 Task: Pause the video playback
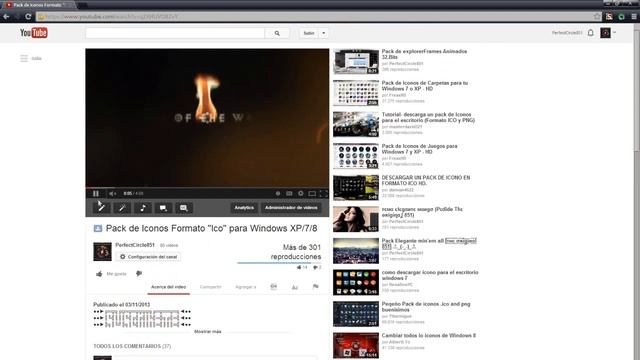coord(96,193)
